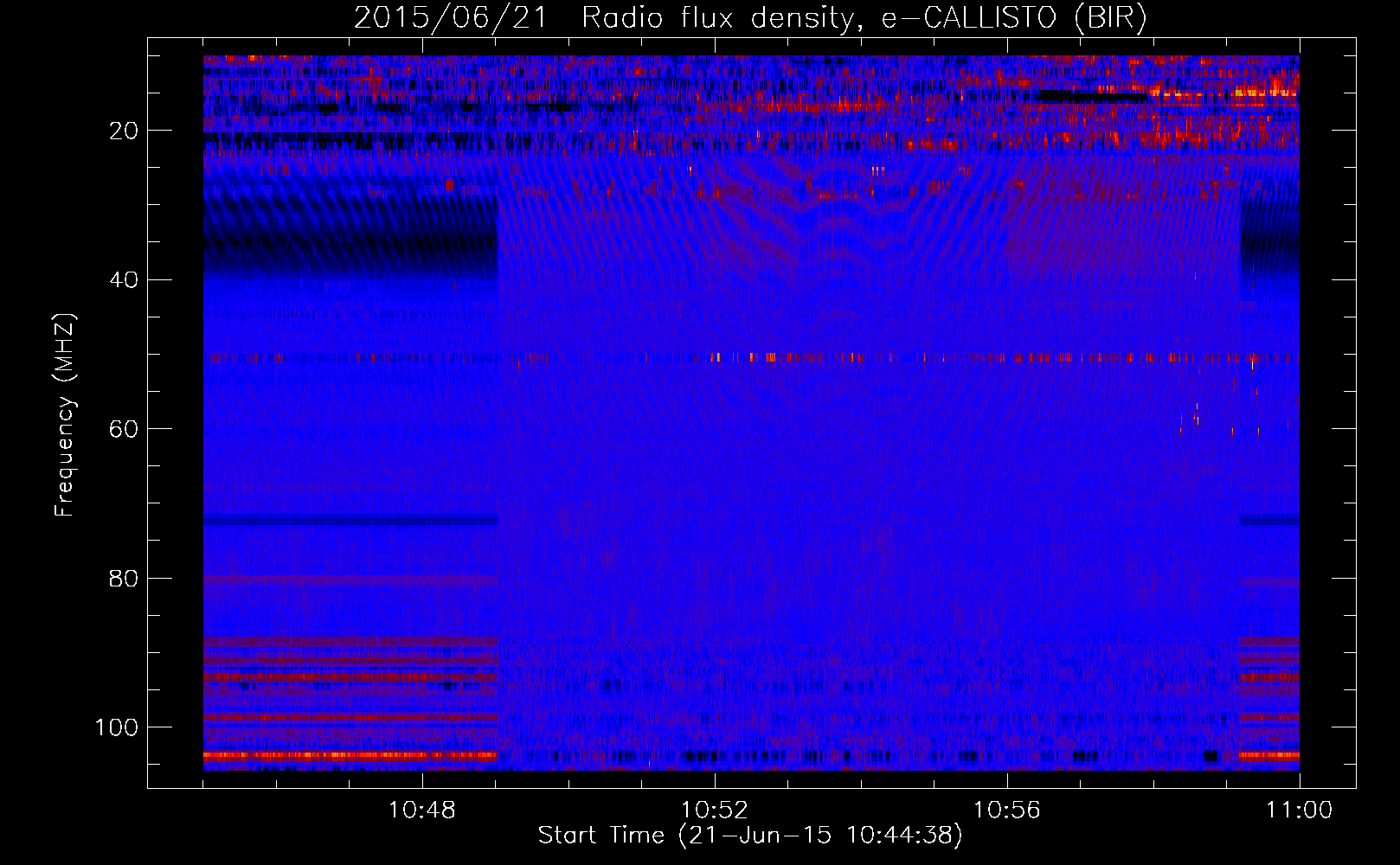Pick the 80 frequency tick label

[x=125, y=578]
